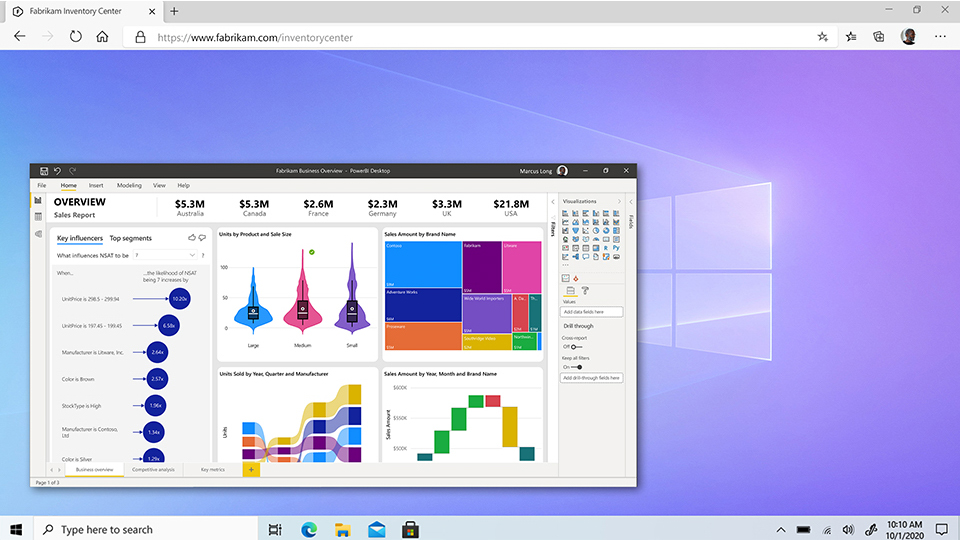This screenshot has height=540, width=960.
Task: Collapse the Visualizations pane chevron
Action: 619,201
